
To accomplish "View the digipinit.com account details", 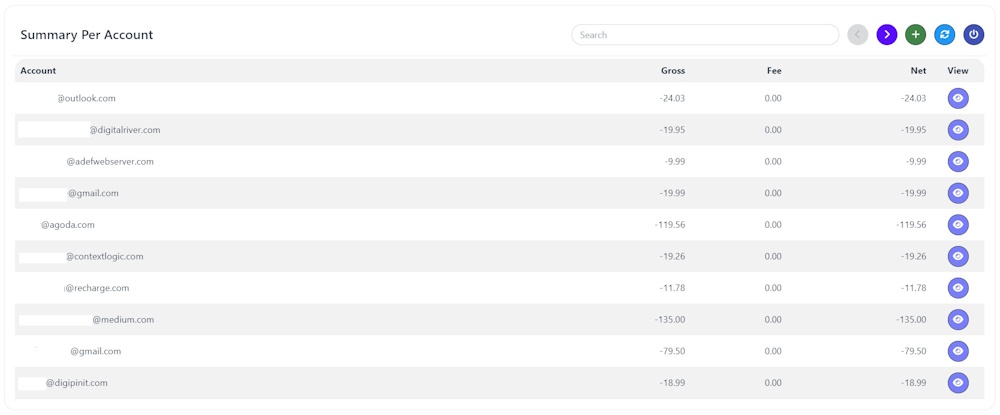I will point(958,383).
